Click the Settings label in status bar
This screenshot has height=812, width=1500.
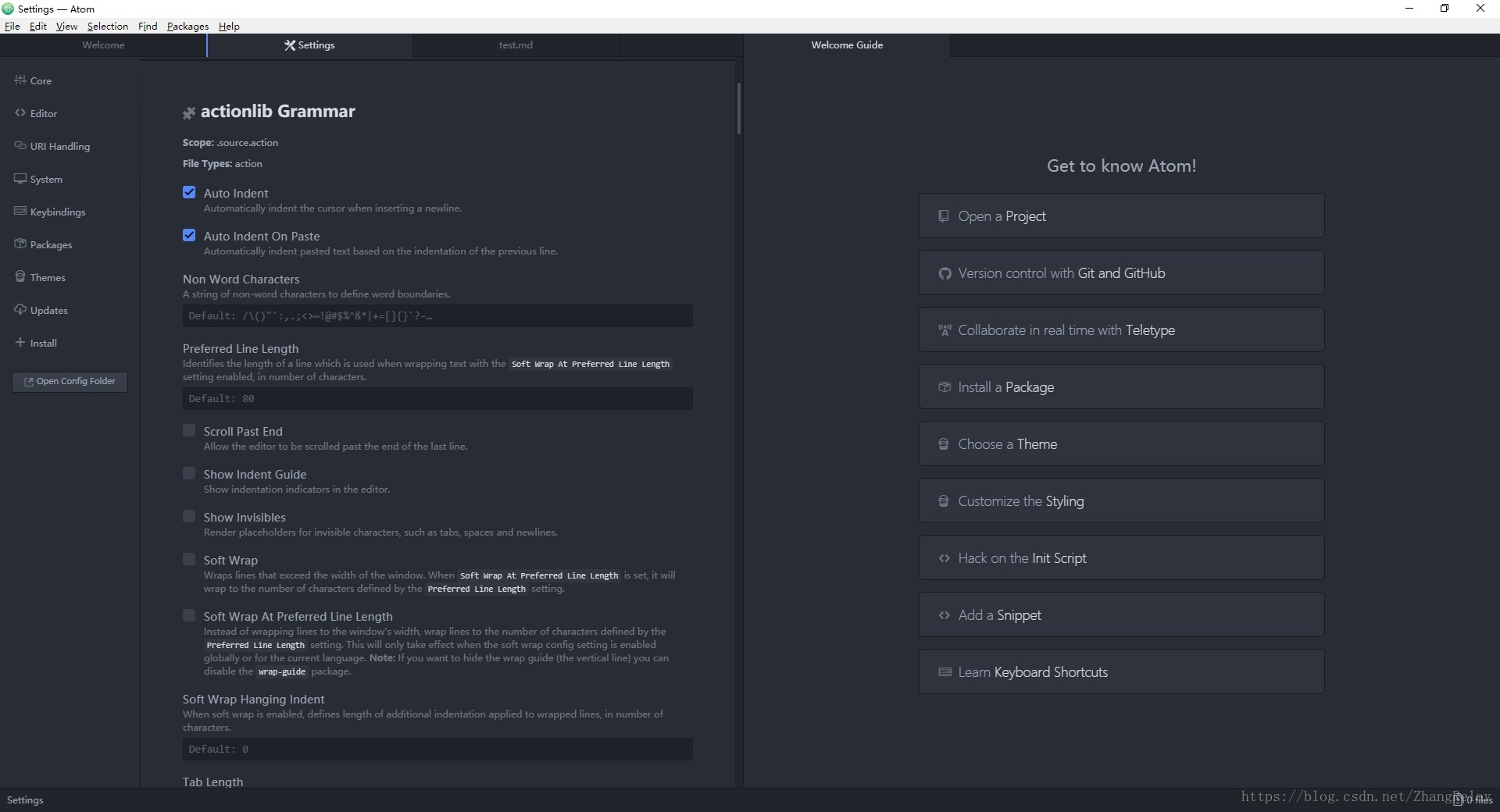(x=25, y=800)
